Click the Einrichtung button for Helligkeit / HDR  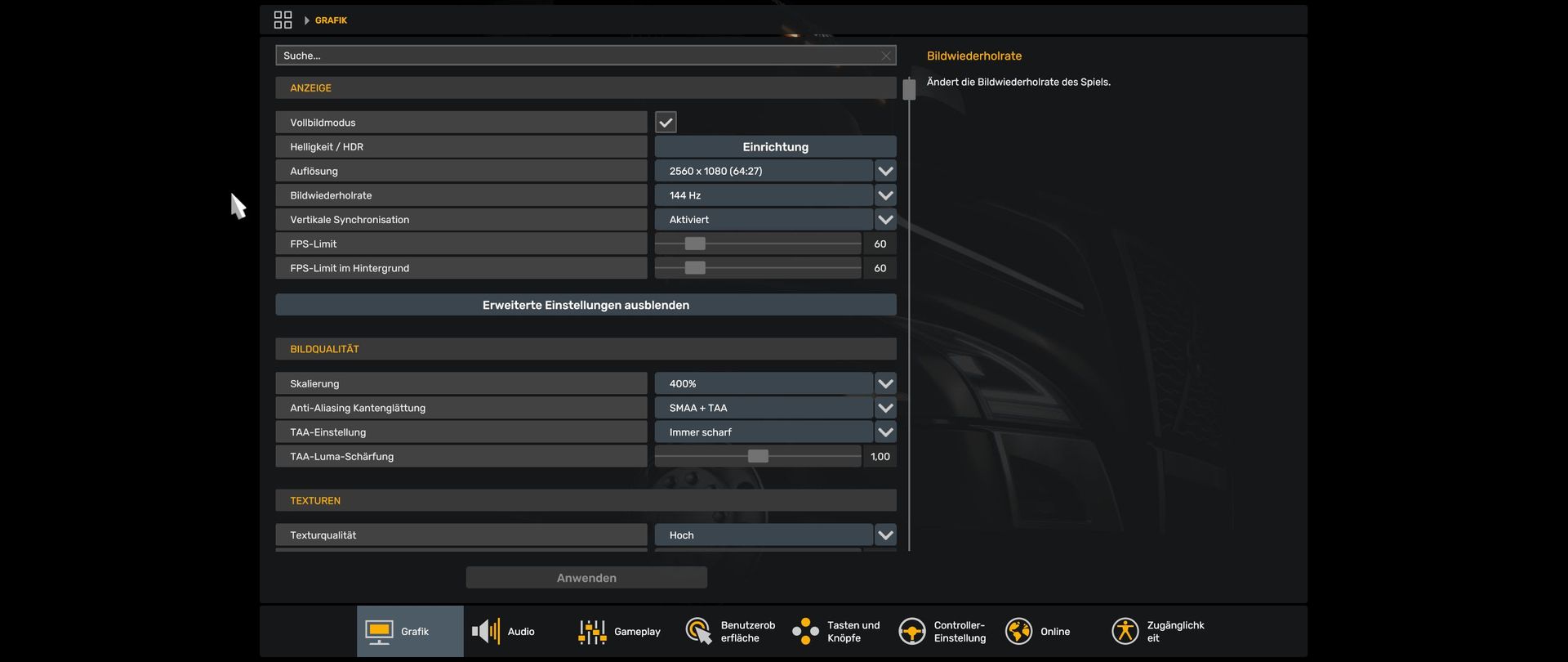776,147
